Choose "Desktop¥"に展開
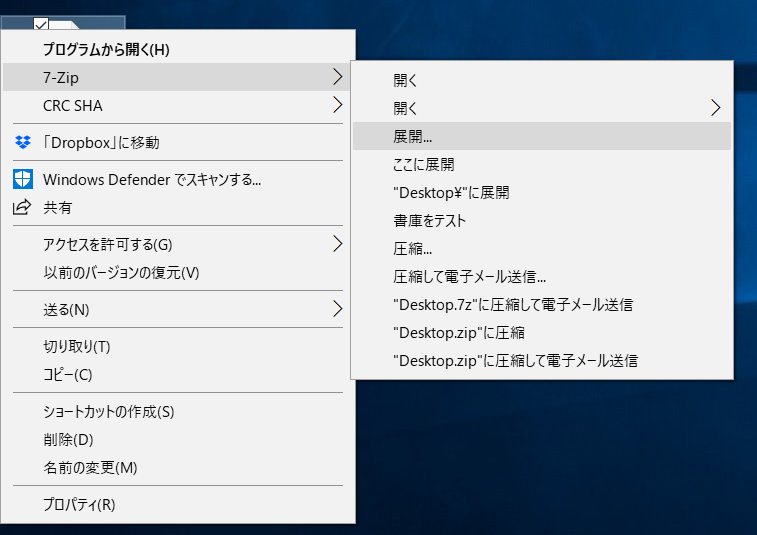This screenshot has width=757, height=535. click(x=542, y=192)
